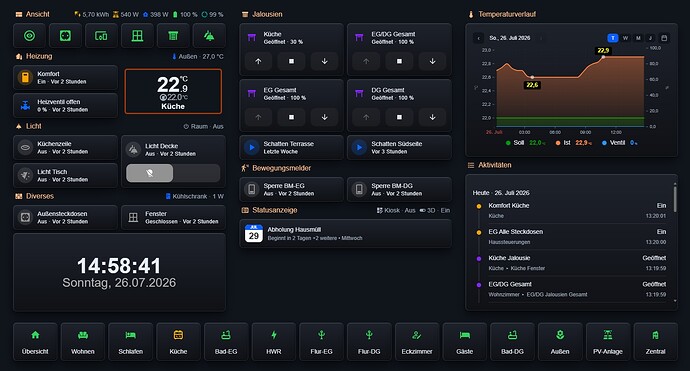Lower the DG Gesamt blinds
The image size is (690, 371).
(432, 117)
